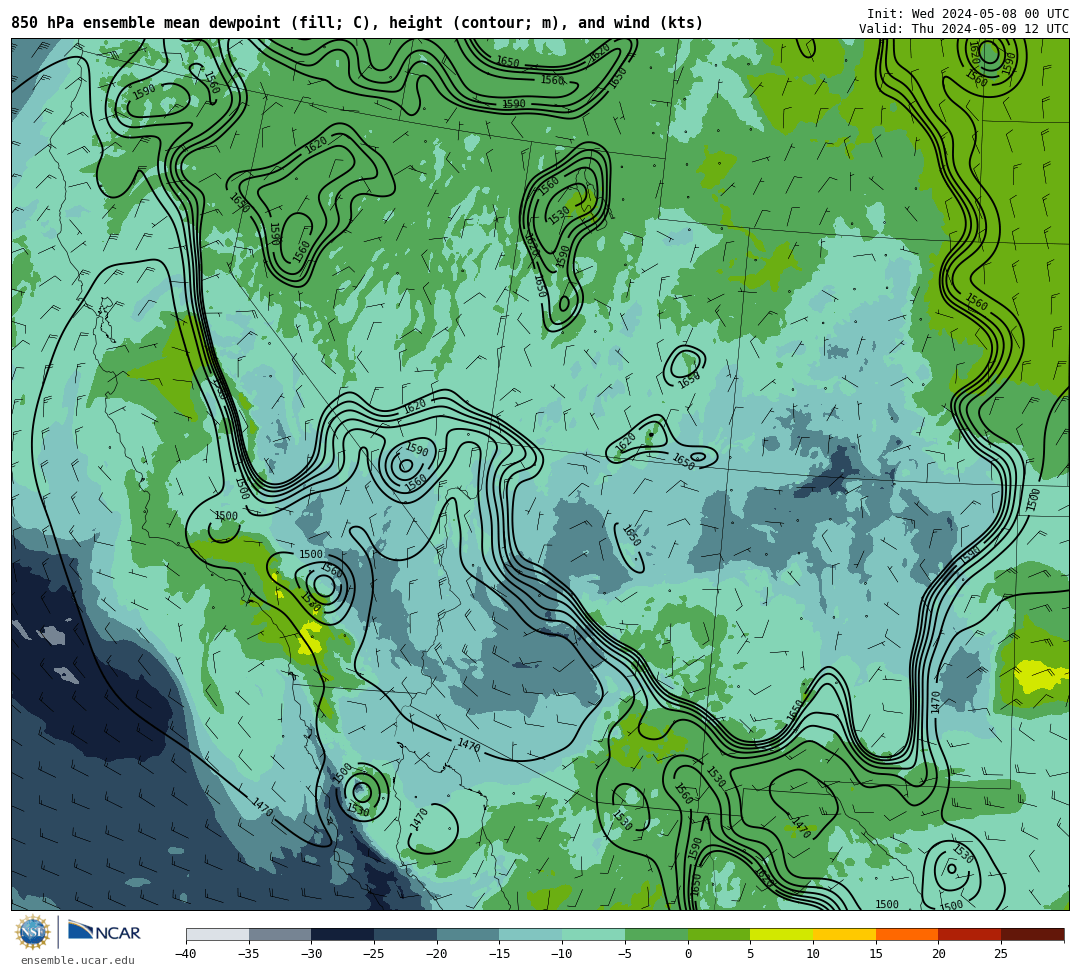Click the -10 to -5 mint green swatch
The width and height of the screenshot is (1080, 973).
(x=594, y=934)
